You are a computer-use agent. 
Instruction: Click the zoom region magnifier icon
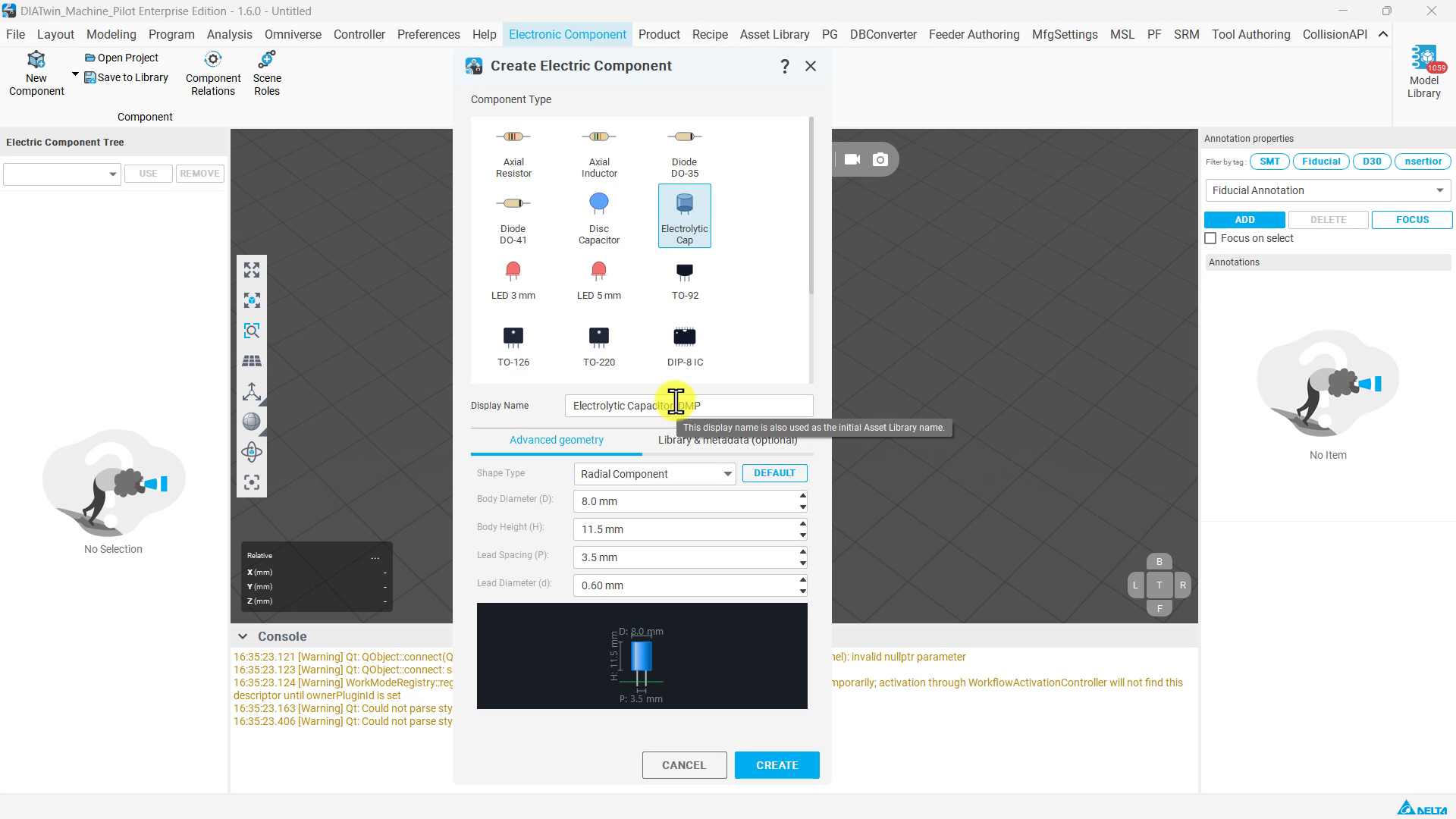(x=252, y=331)
